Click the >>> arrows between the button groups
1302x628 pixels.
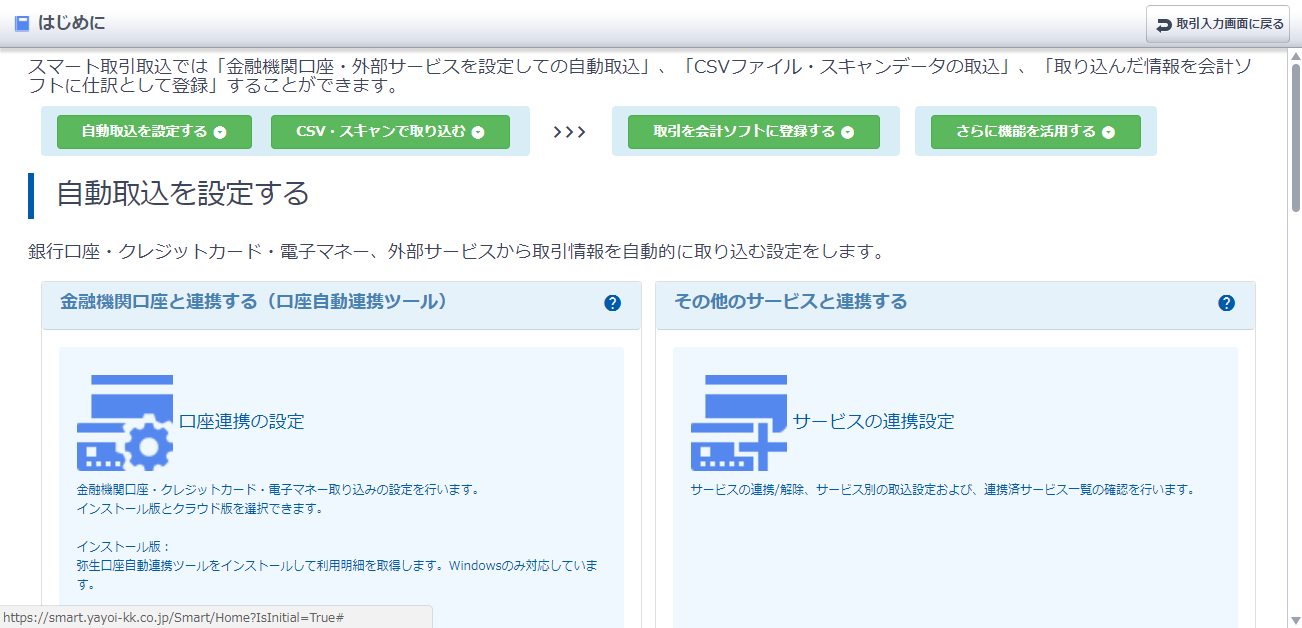(x=569, y=132)
